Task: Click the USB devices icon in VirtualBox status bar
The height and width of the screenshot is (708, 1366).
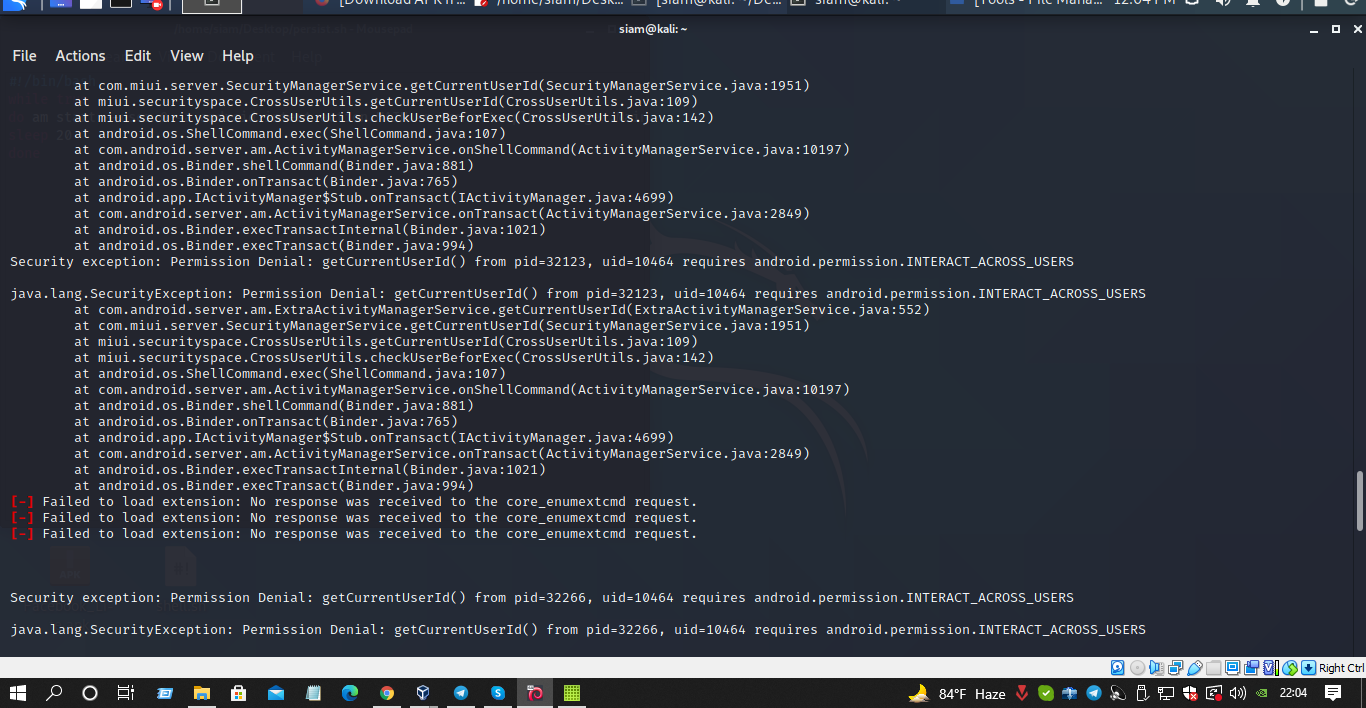Action: point(1196,667)
